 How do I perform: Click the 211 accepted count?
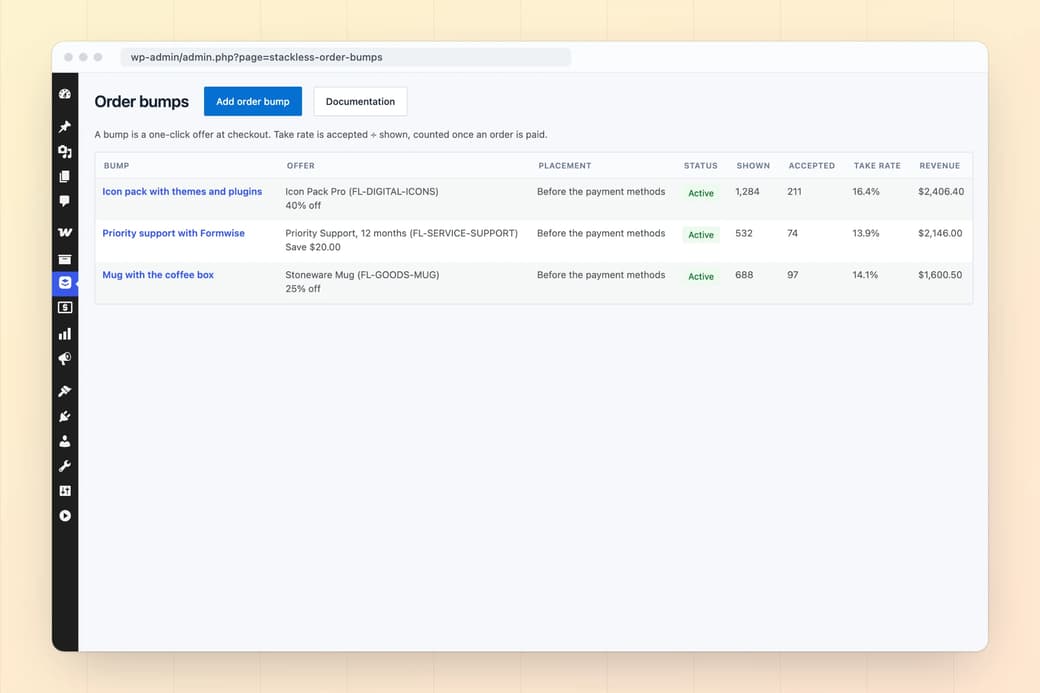click(x=794, y=192)
